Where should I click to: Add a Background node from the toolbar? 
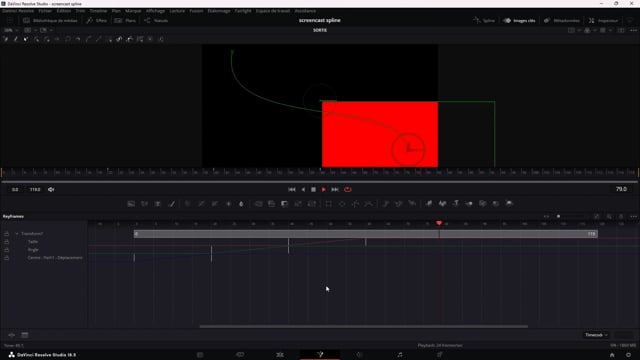[x=131, y=204]
